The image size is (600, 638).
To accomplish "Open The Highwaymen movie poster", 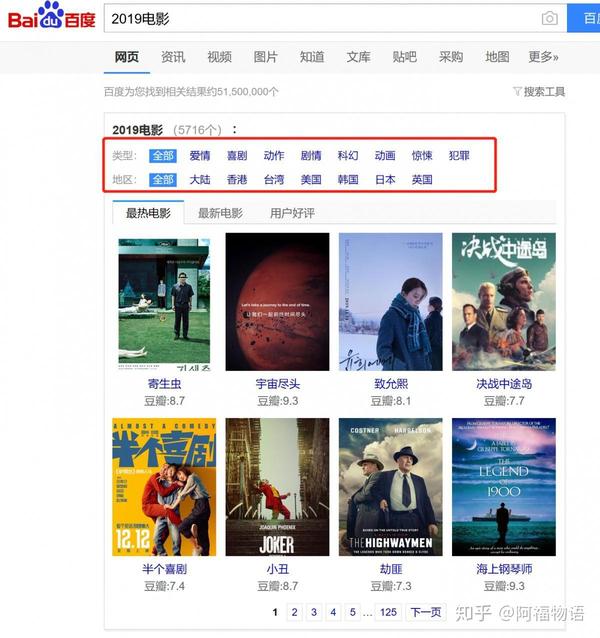I will (x=391, y=487).
